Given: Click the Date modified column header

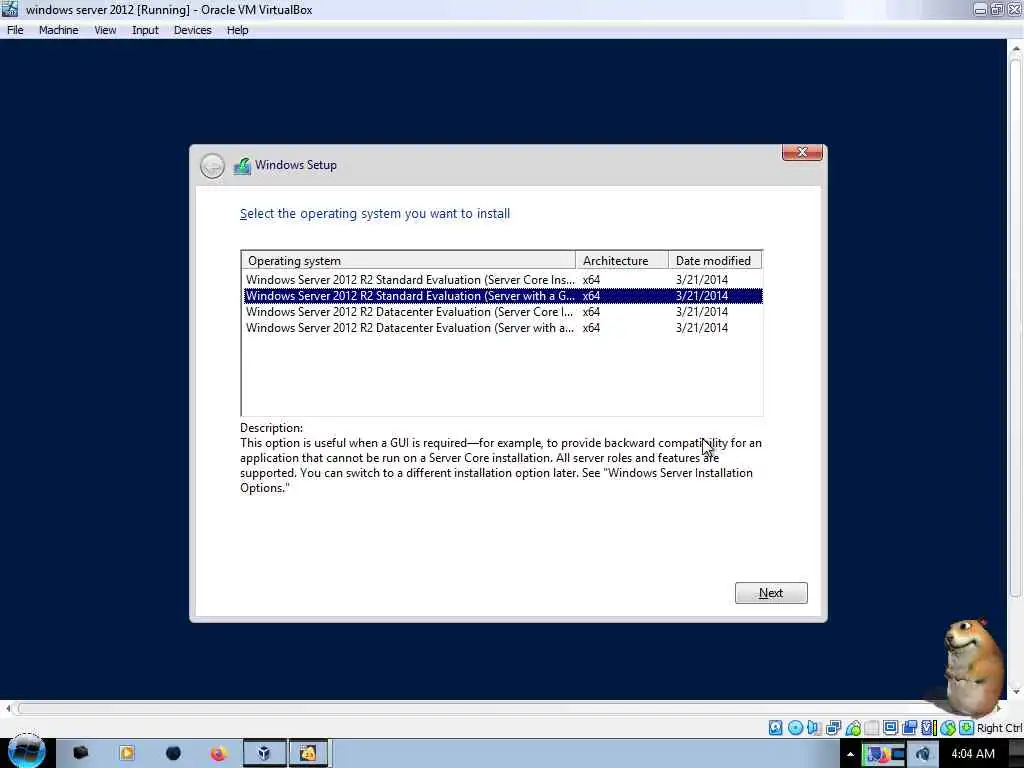Looking at the screenshot, I should point(715,261).
